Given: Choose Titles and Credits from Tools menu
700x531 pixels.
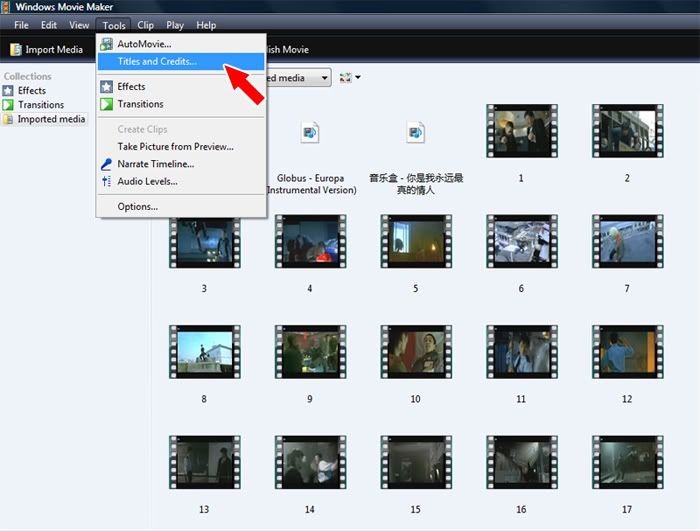Looking at the screenshot, I should click(x=157, y=61).
